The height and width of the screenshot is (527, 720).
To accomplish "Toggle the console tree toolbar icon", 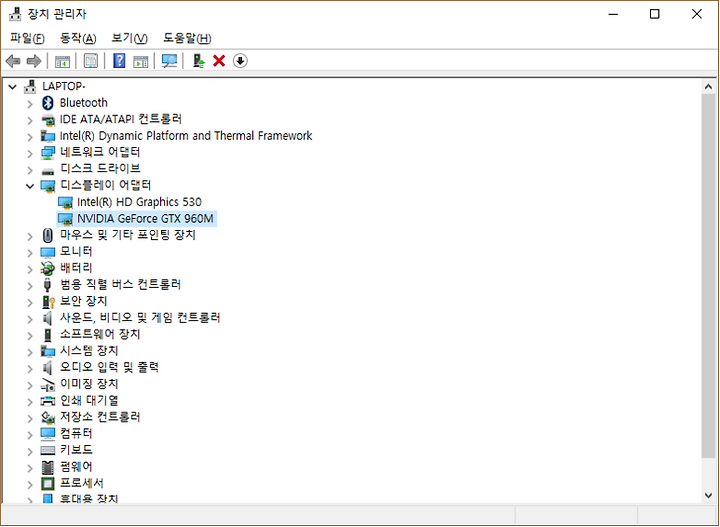I will [62, 61].
